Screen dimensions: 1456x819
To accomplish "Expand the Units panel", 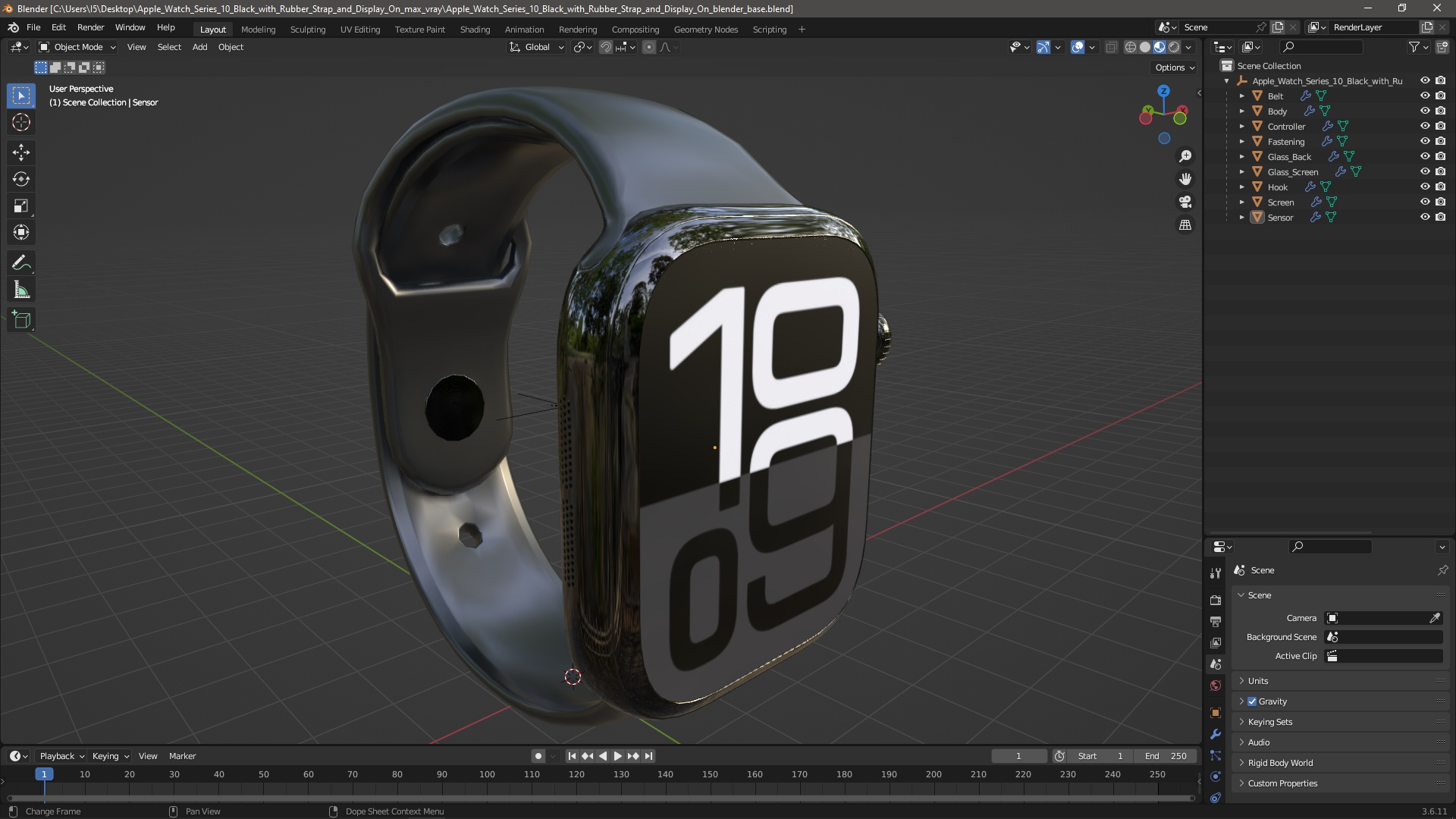I will tap(1340, 681).
